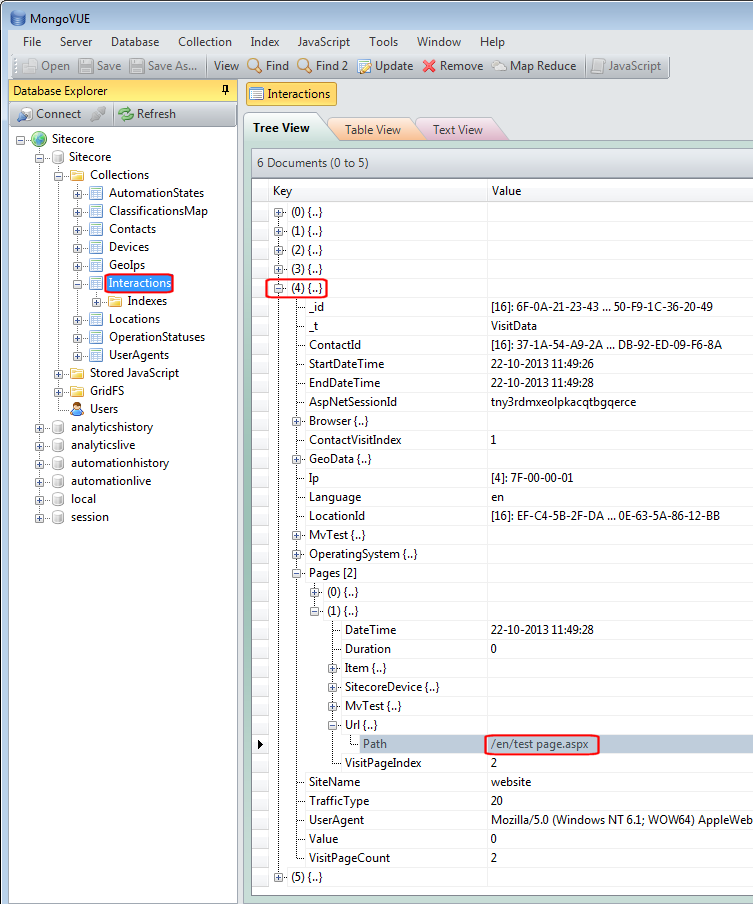753x904 pixels.
Task: Click the green Refresh arrows icon
Action: click(126, 114)
